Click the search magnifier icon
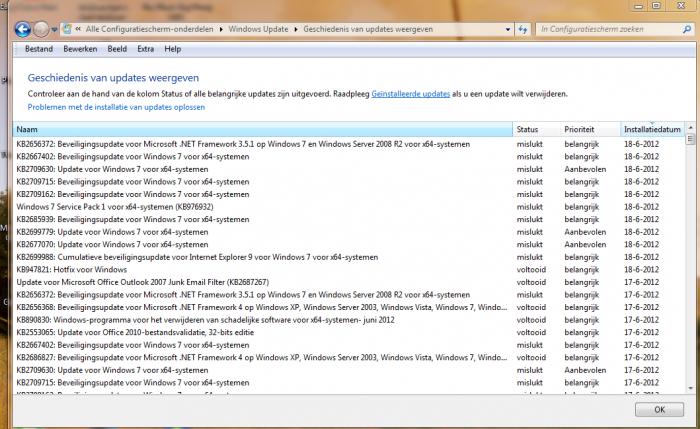Viewport: 700px width, 429px height. (687, 29)
